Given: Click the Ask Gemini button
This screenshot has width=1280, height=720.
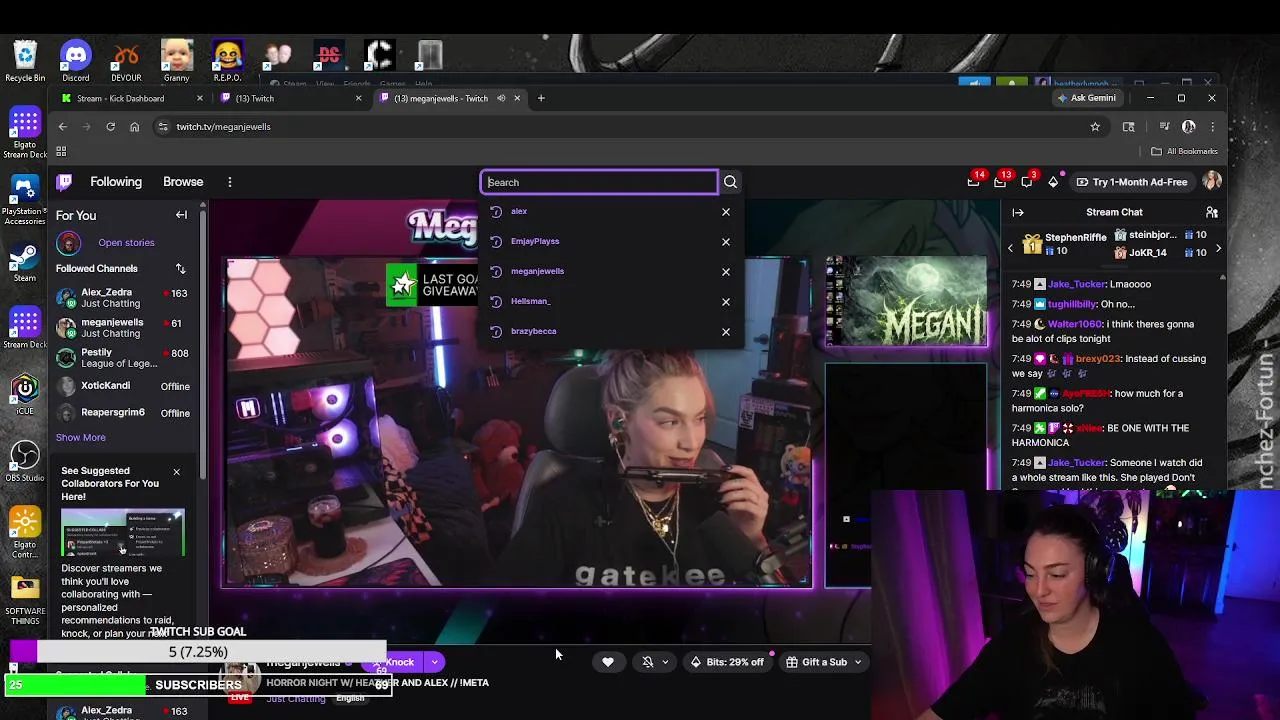Looking at the screenshot, I should (x=1085, y=98).
